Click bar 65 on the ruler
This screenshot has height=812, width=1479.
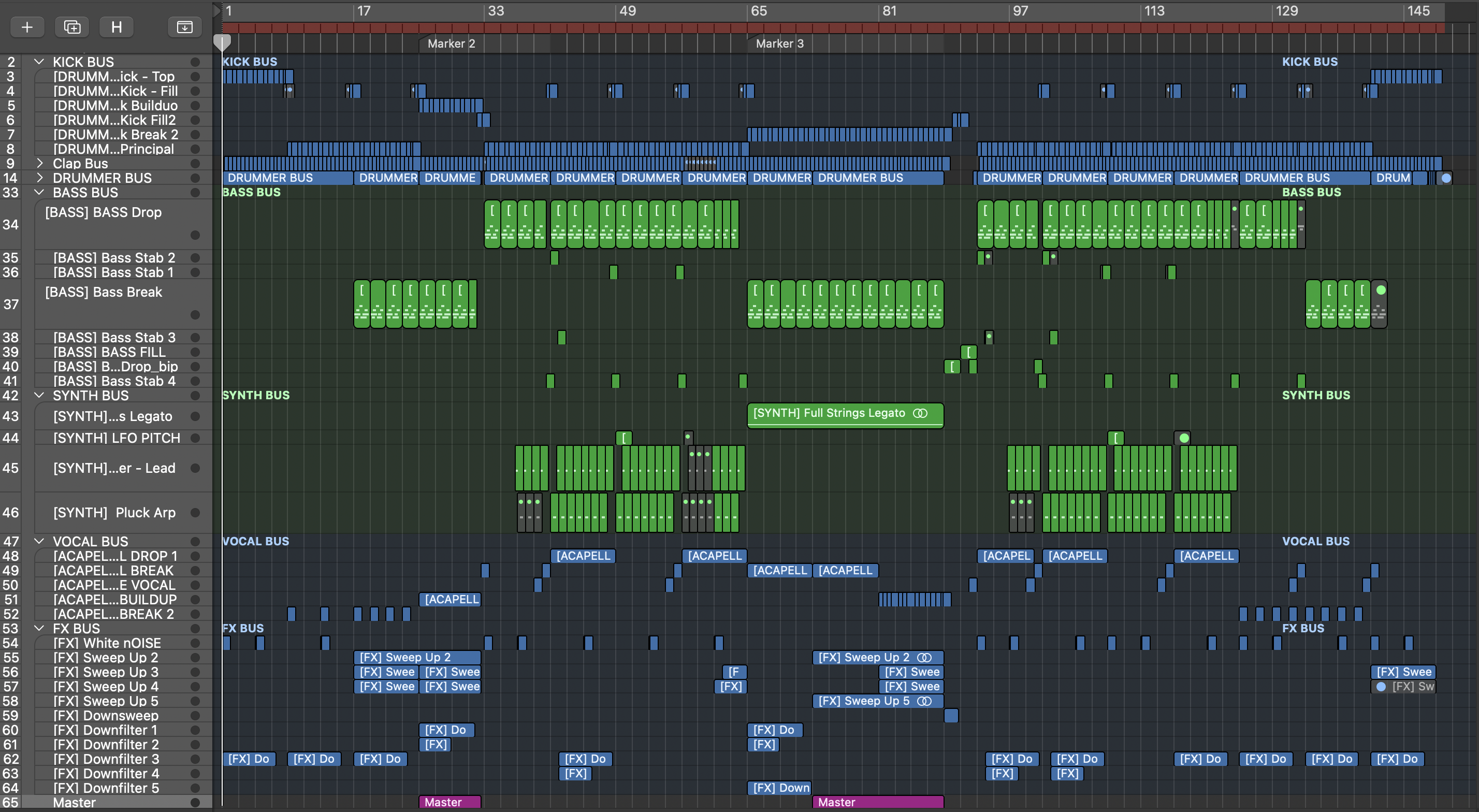pos(759,11)
